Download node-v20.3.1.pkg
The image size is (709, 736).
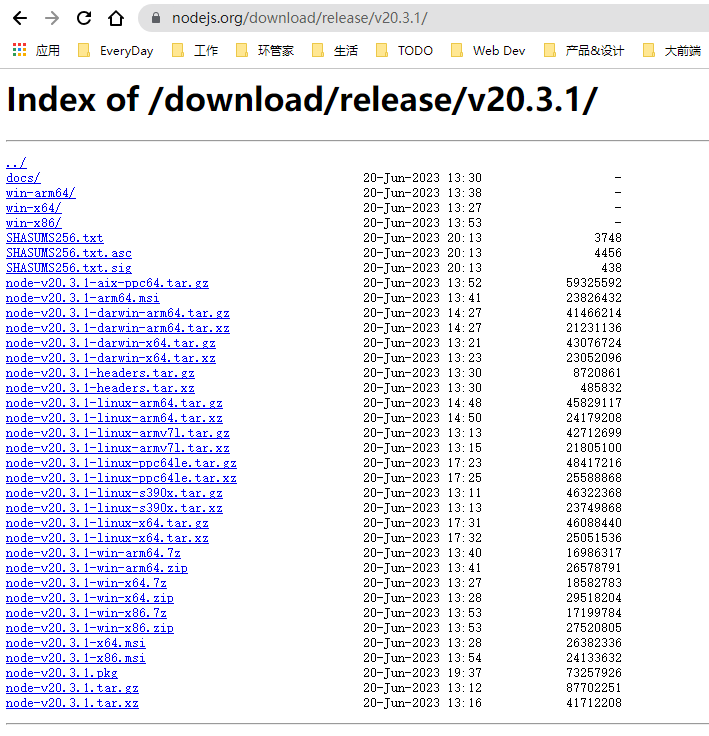(x=62, y=674)
